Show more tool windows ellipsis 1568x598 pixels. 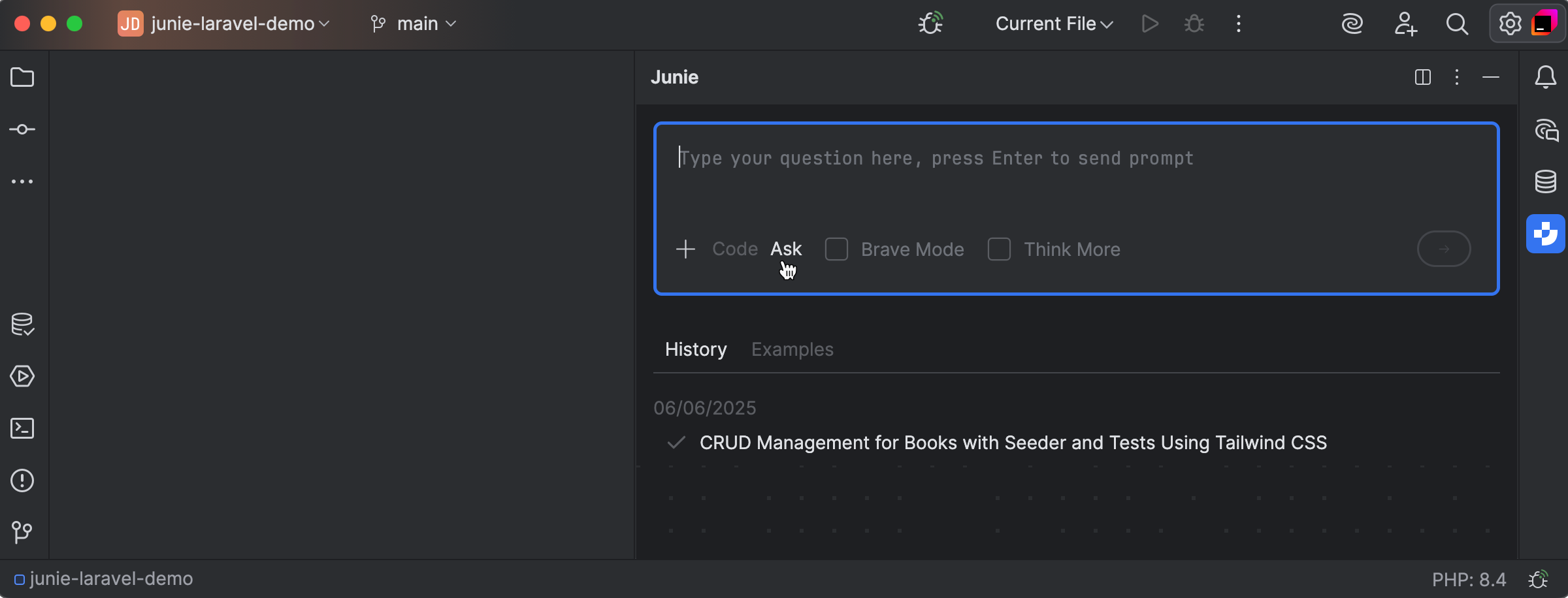22,181
